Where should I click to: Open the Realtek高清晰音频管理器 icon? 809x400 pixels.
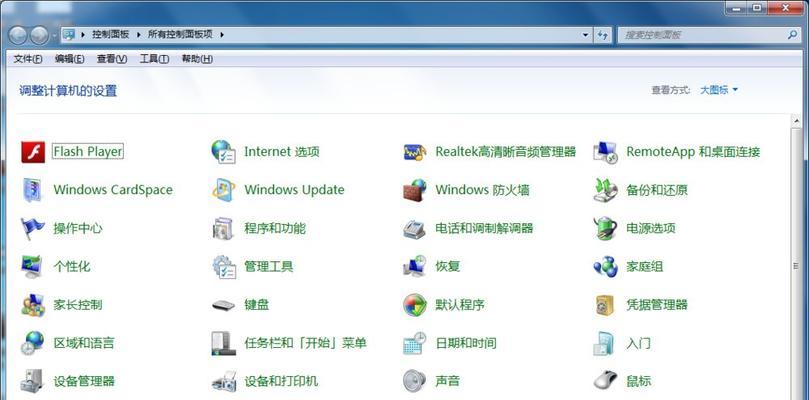pos(415,152)
